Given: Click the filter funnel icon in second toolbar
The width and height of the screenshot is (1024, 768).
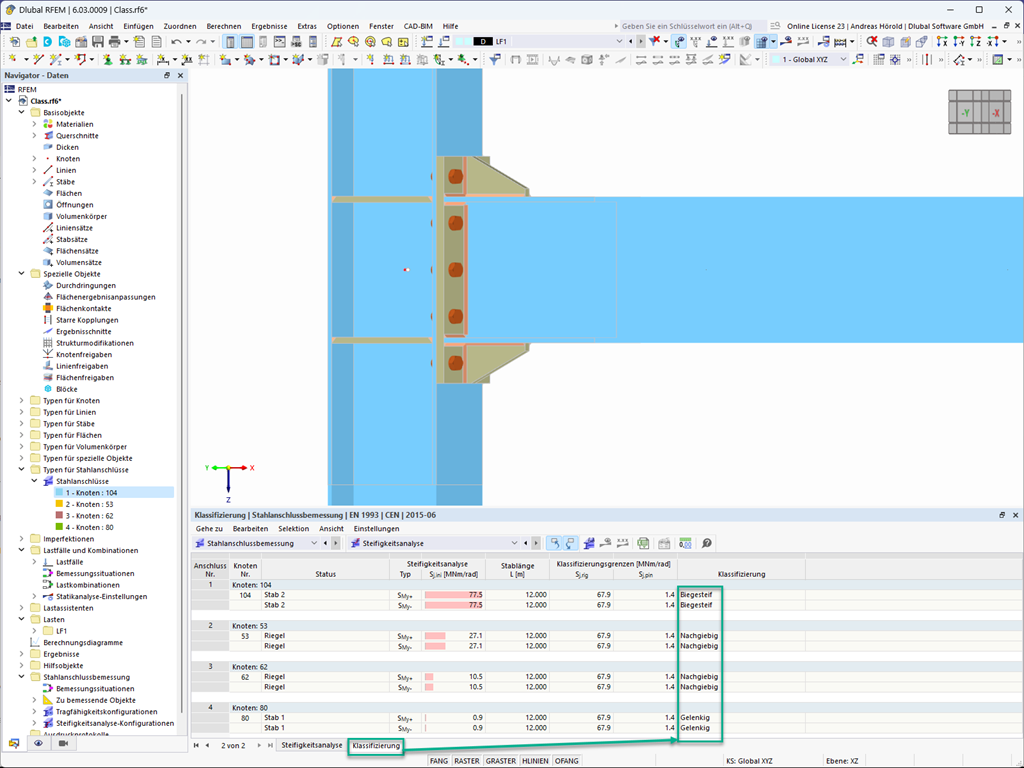Looking at the screenshot, I should coord(495,59).
